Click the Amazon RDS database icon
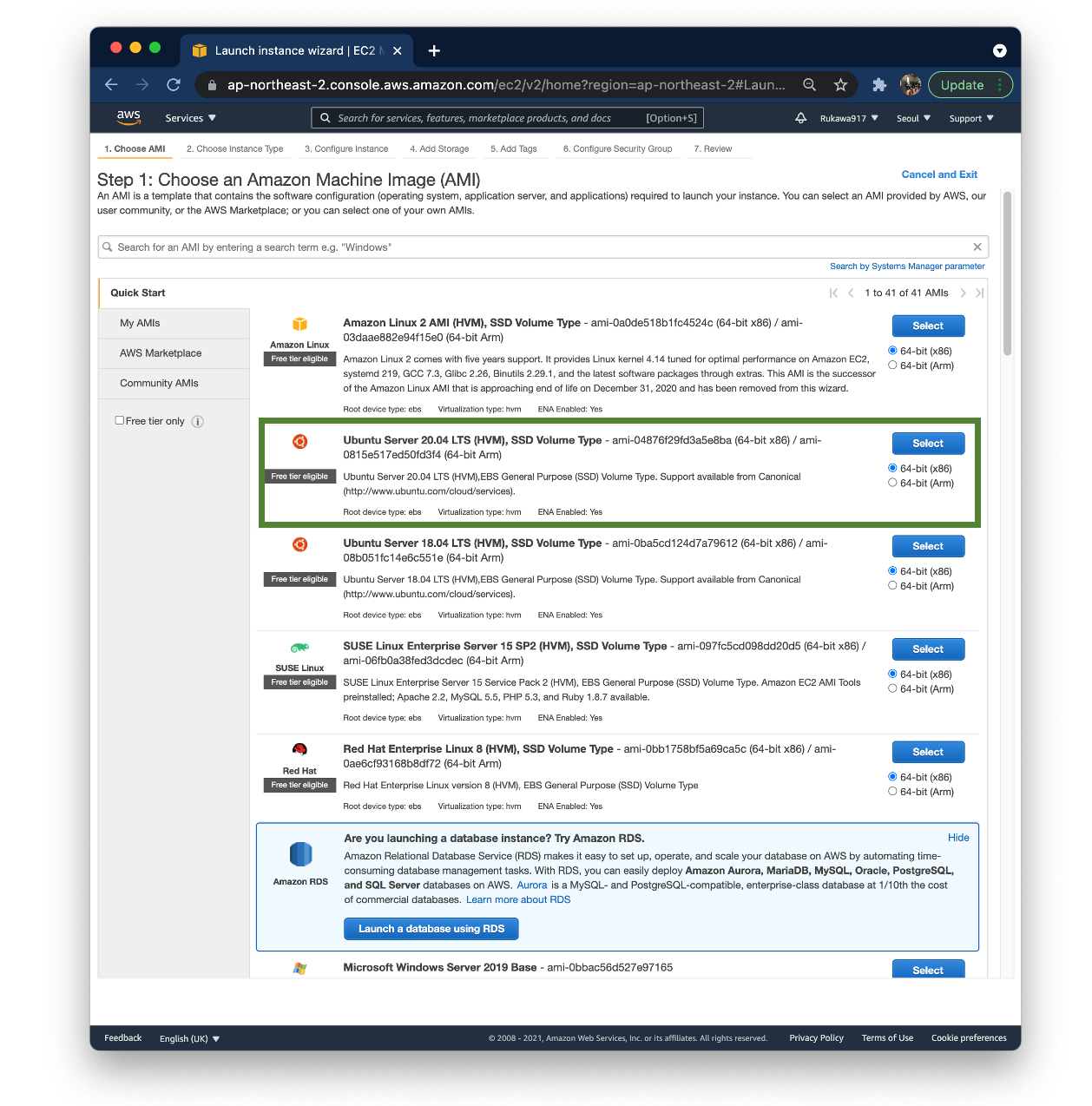Screen dimensions: 1092x1106 coord(300,854)
